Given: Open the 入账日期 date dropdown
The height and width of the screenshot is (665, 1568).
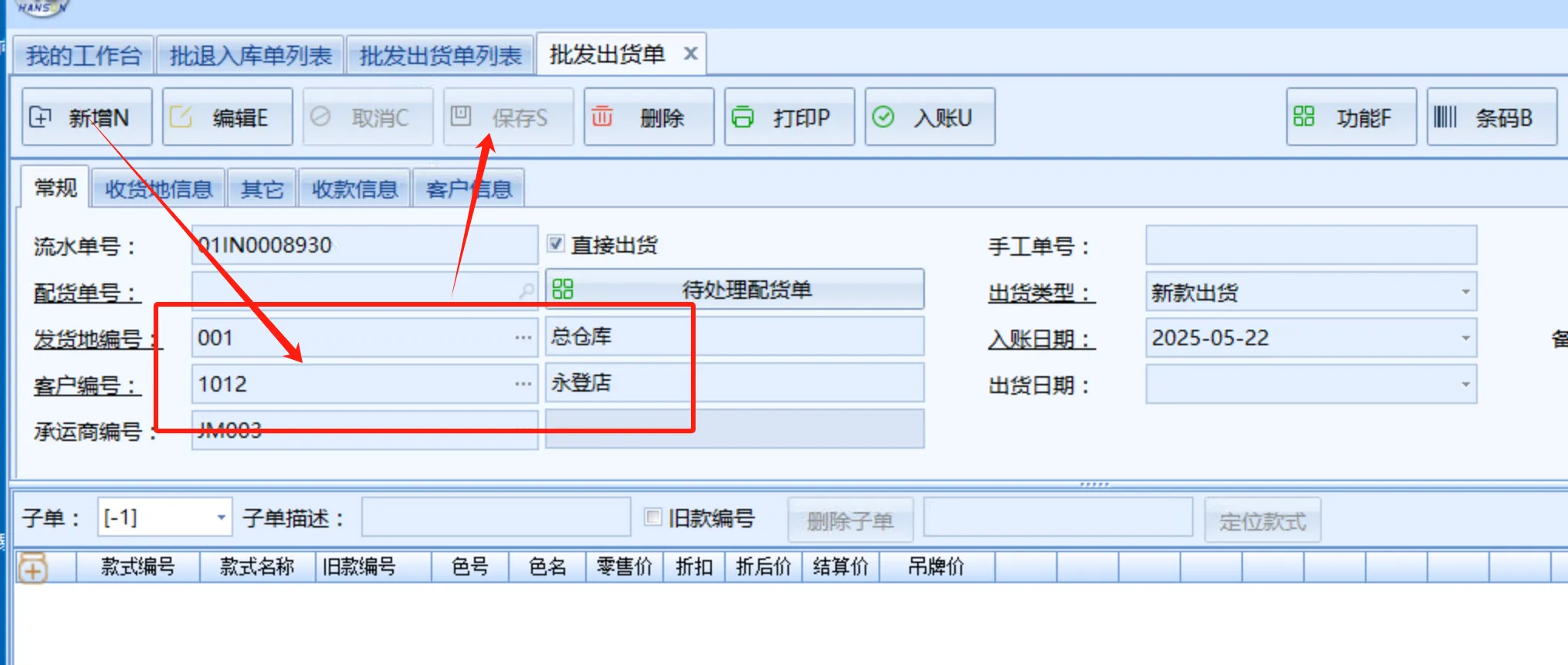Looking at the screenshot, I should [x=1465, y=338].
